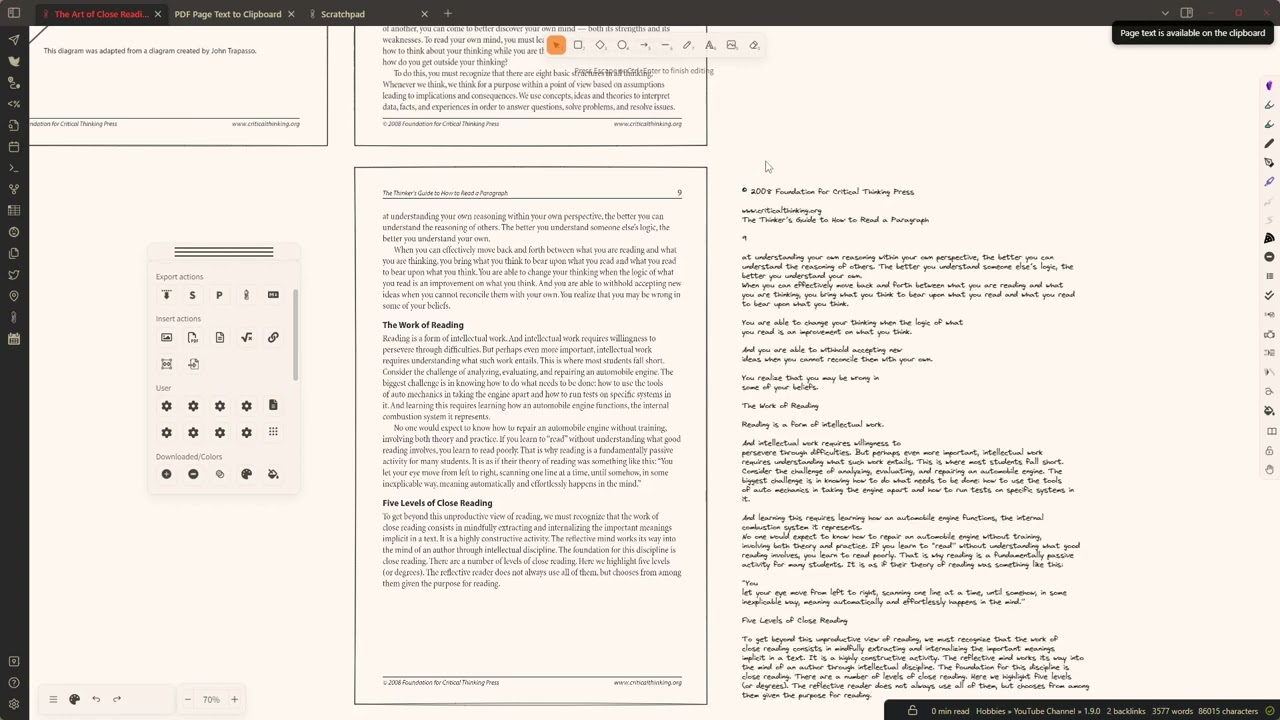Viewport: 1280px width, 720px height.
Task: Select the Ellipse shape tool
Action: click(x=622, y=45)
